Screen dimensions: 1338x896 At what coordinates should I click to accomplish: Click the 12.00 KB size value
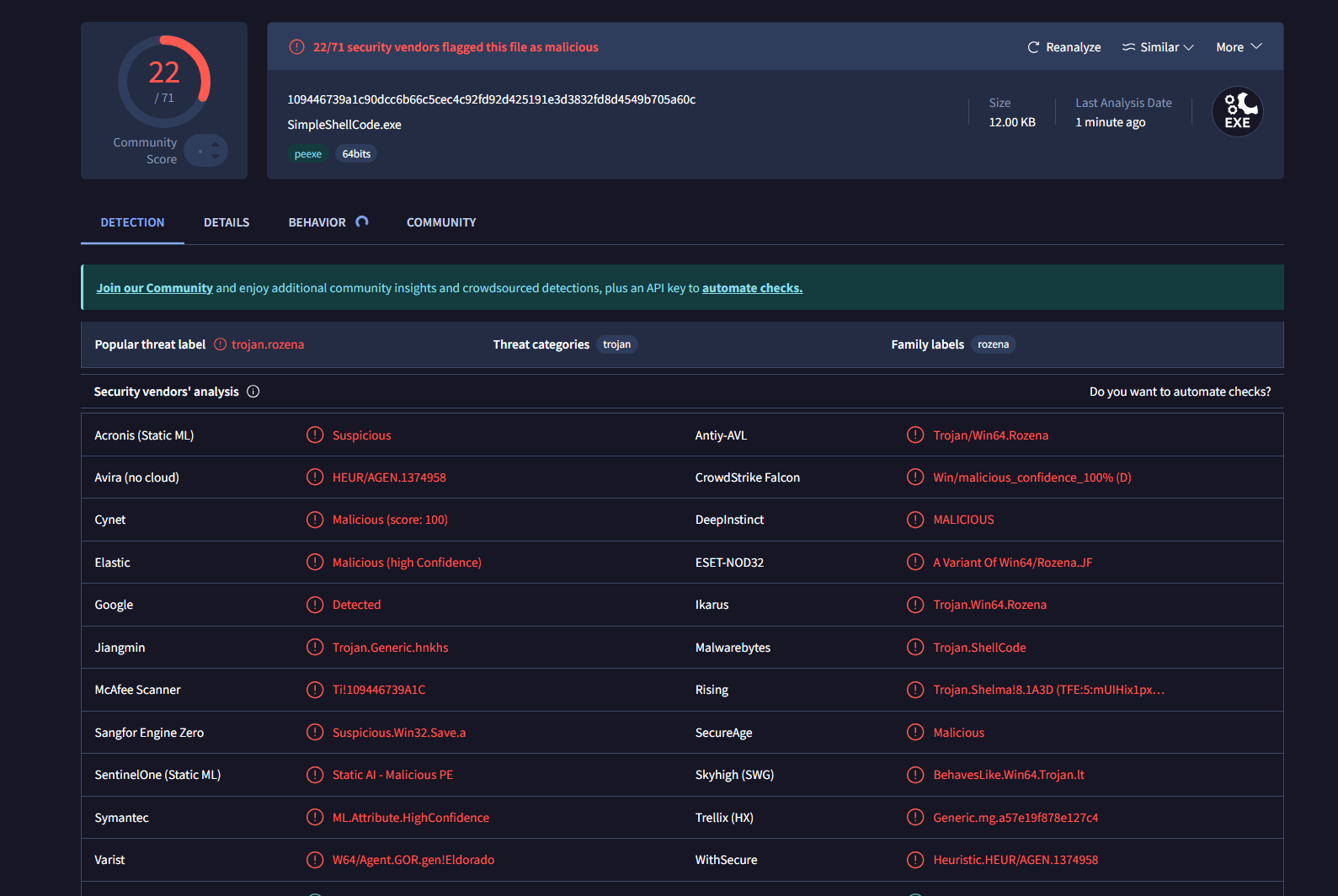coord(1012,122)
